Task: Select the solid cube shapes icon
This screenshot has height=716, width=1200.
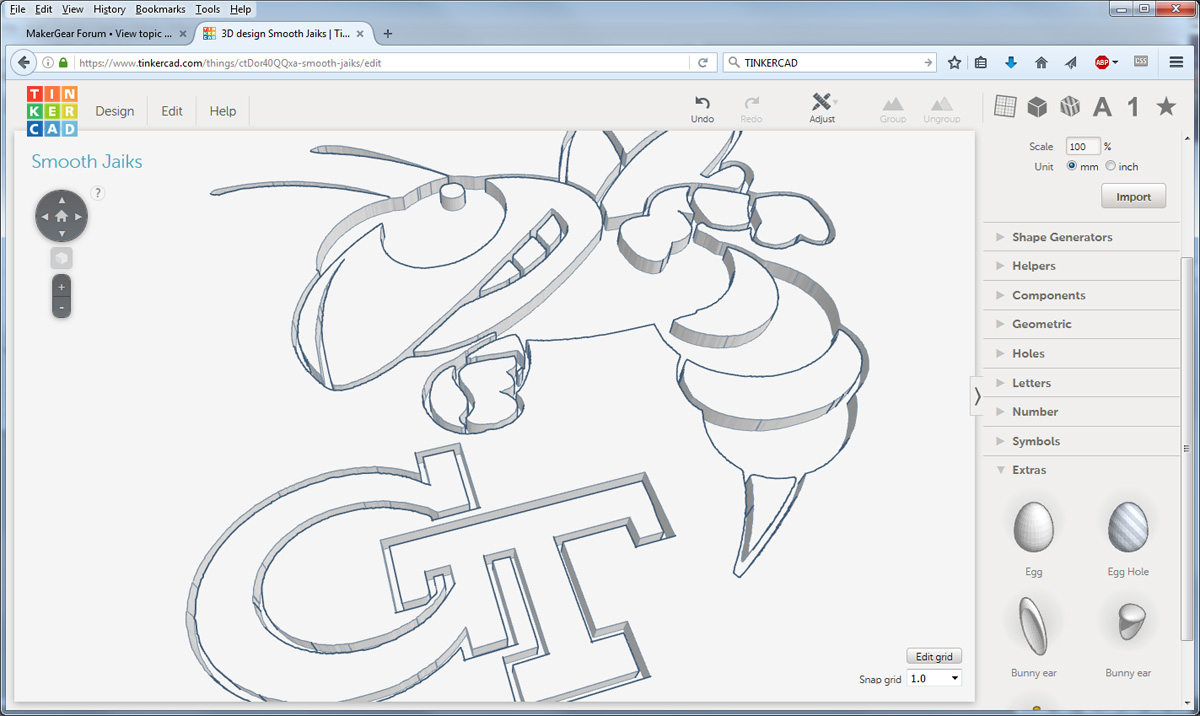Action: (x=1038, y=106)
